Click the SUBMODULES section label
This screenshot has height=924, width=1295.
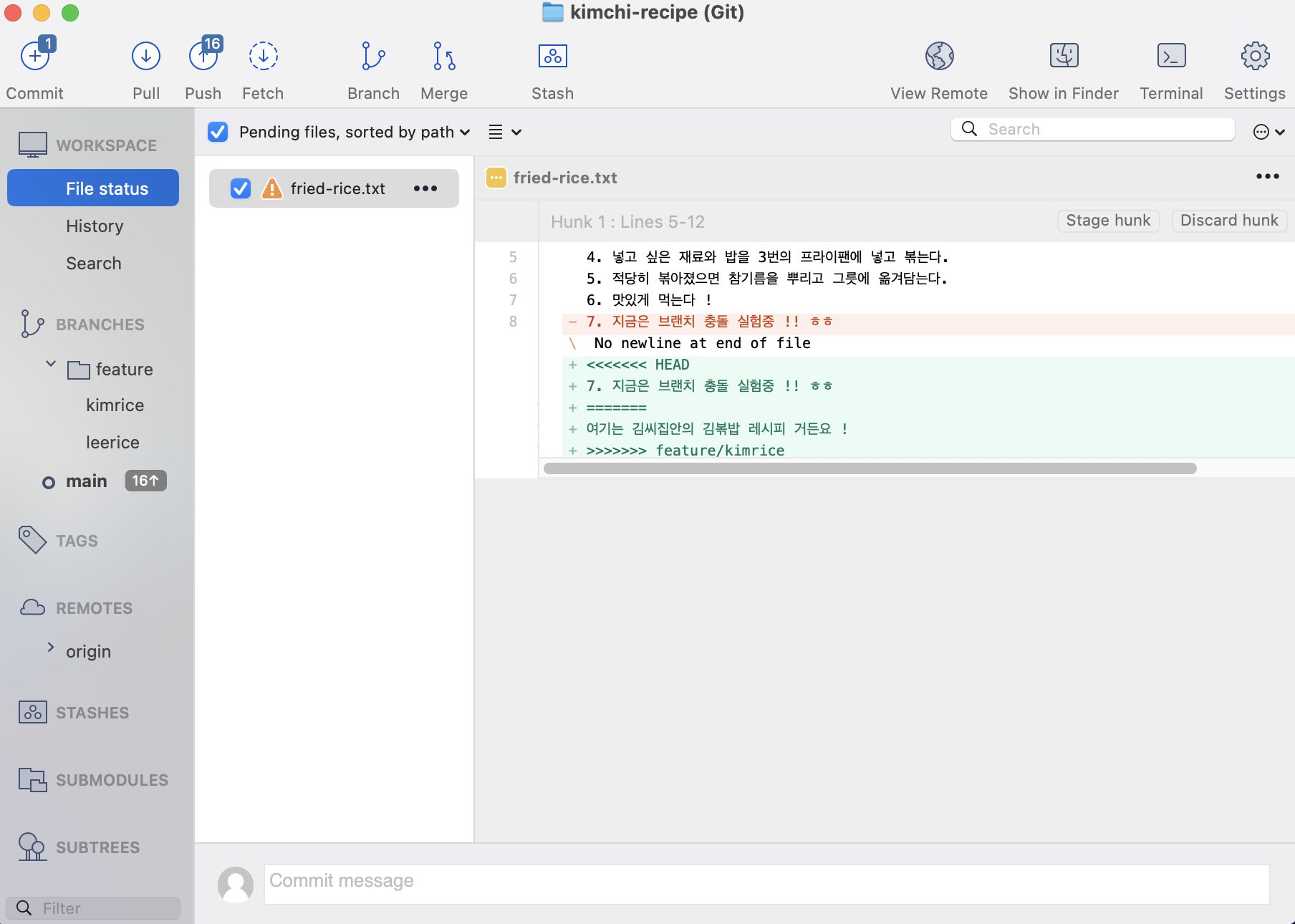point(112,780)
